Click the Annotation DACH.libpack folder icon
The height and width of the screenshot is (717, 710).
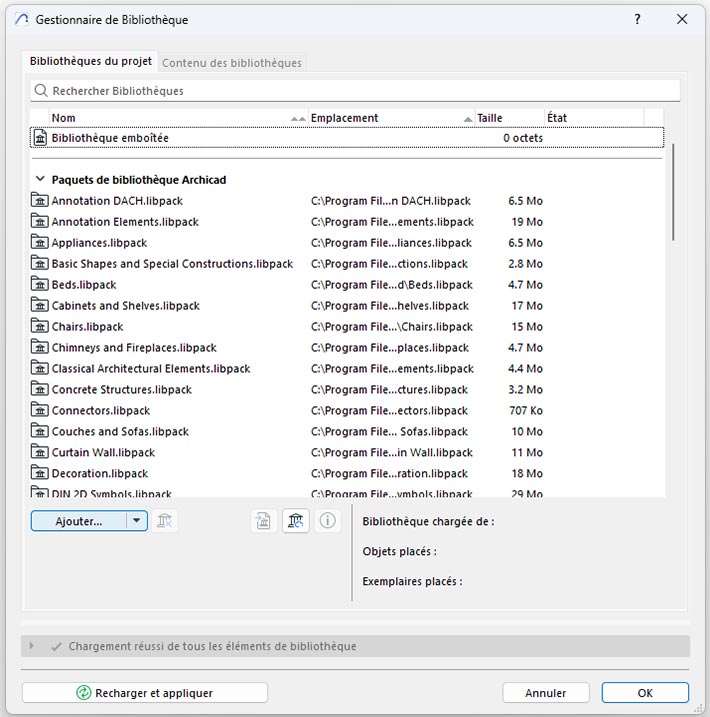(x=40, y=200)
